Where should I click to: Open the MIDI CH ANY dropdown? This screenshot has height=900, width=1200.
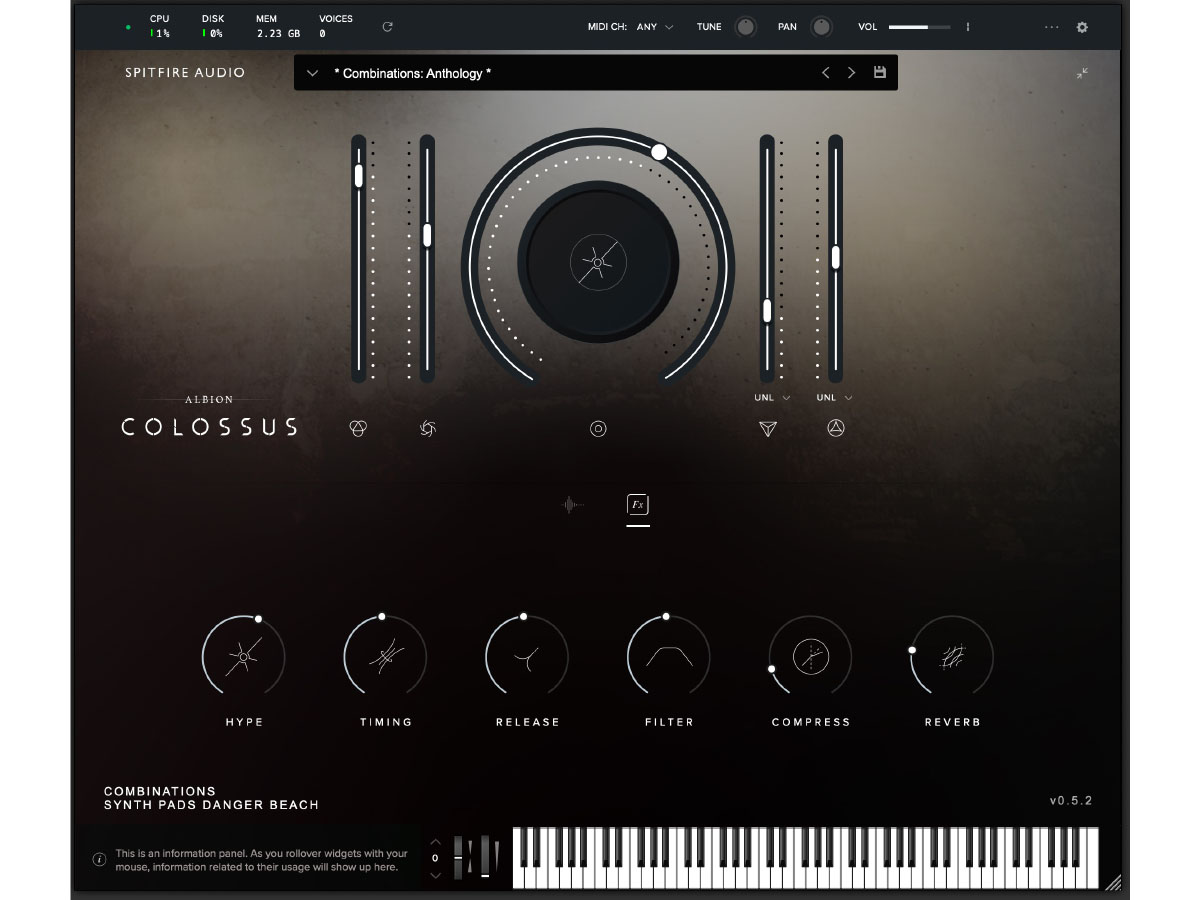pyautogui.click(x=655, y=27)
